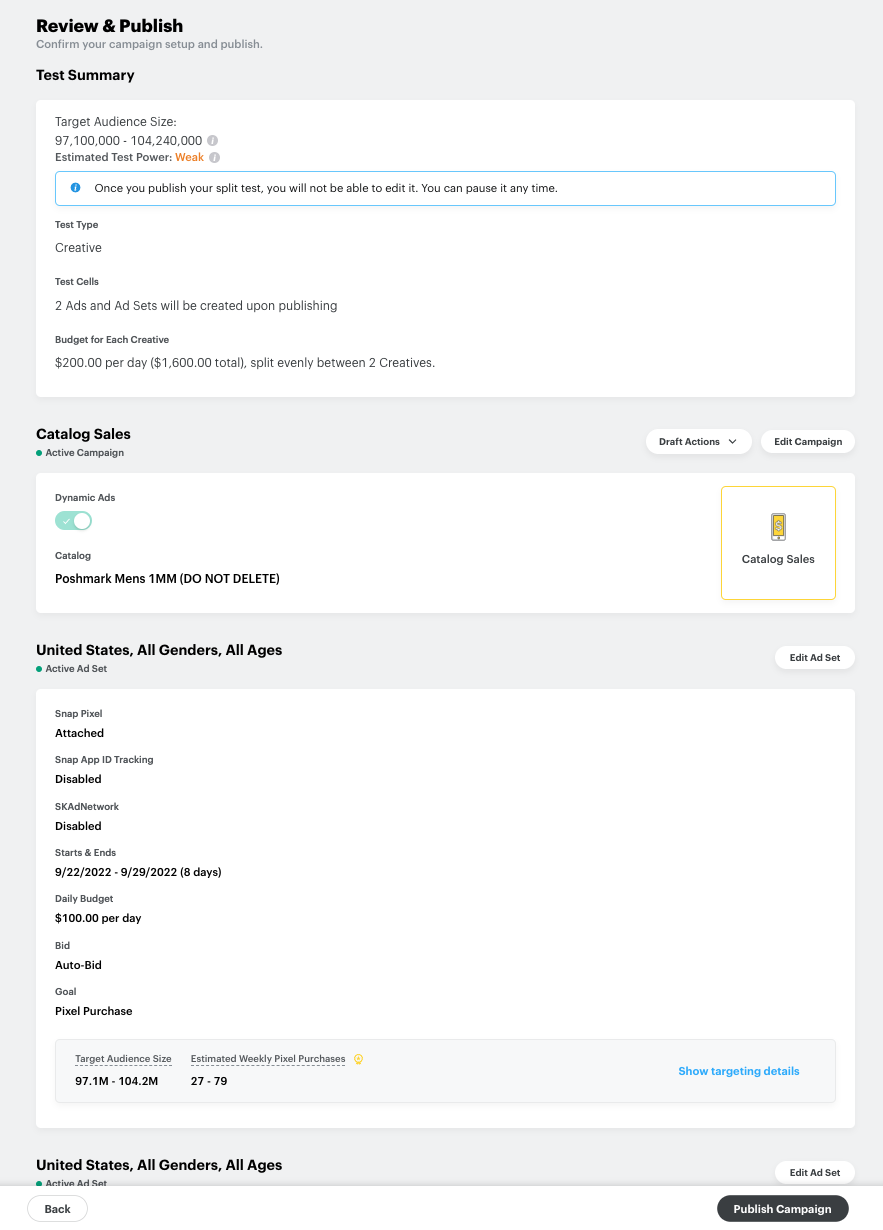Click info icon beside the audience size range
The width and height of the screenshot is (883, 1230).
[212, 141]
